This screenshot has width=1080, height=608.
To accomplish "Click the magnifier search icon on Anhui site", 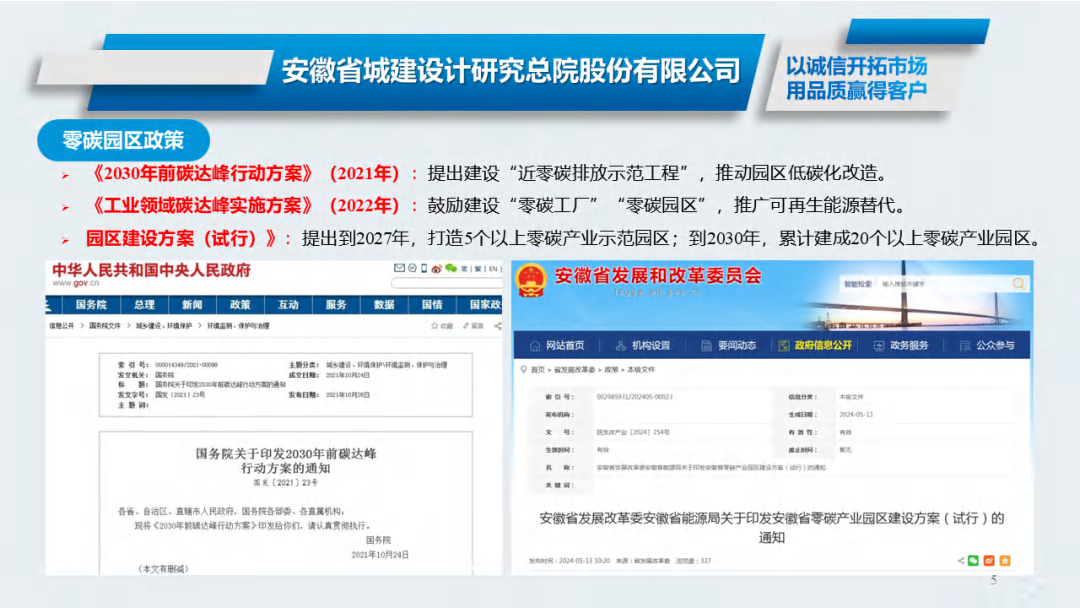I will (1018, 284).
